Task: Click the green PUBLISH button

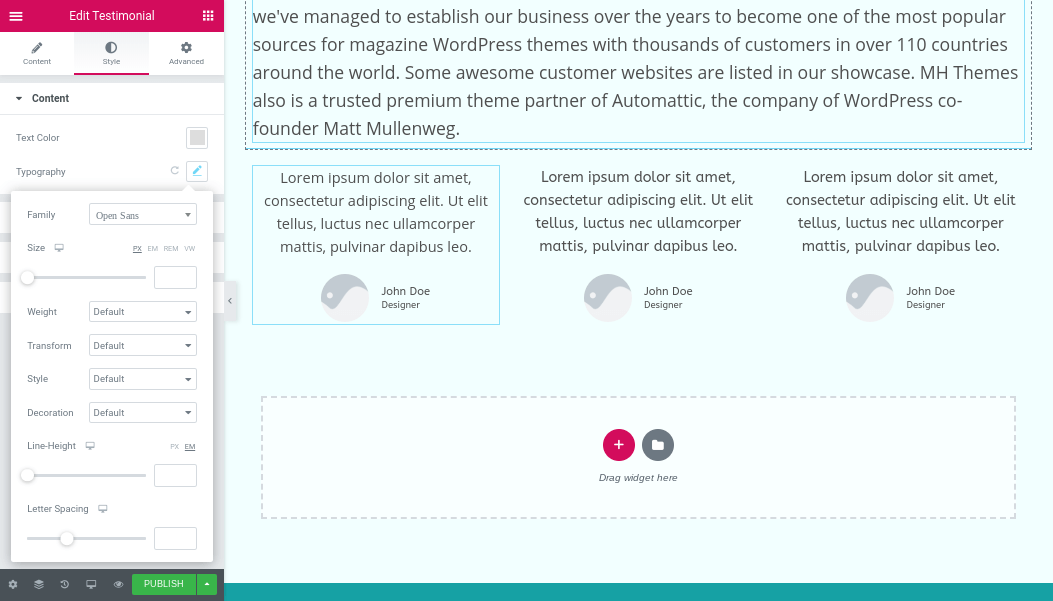Action: pos(164,584)
